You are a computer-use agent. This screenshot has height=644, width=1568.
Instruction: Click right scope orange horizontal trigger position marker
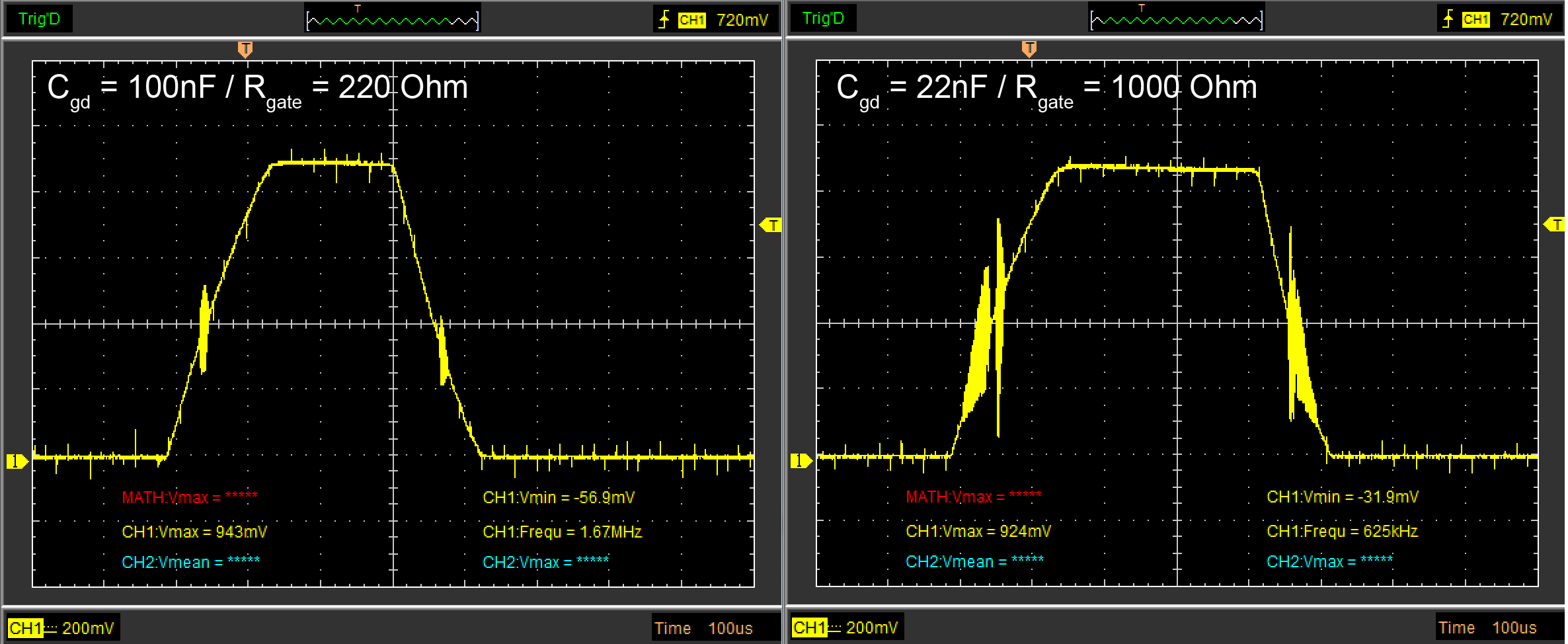(1029, 49)
